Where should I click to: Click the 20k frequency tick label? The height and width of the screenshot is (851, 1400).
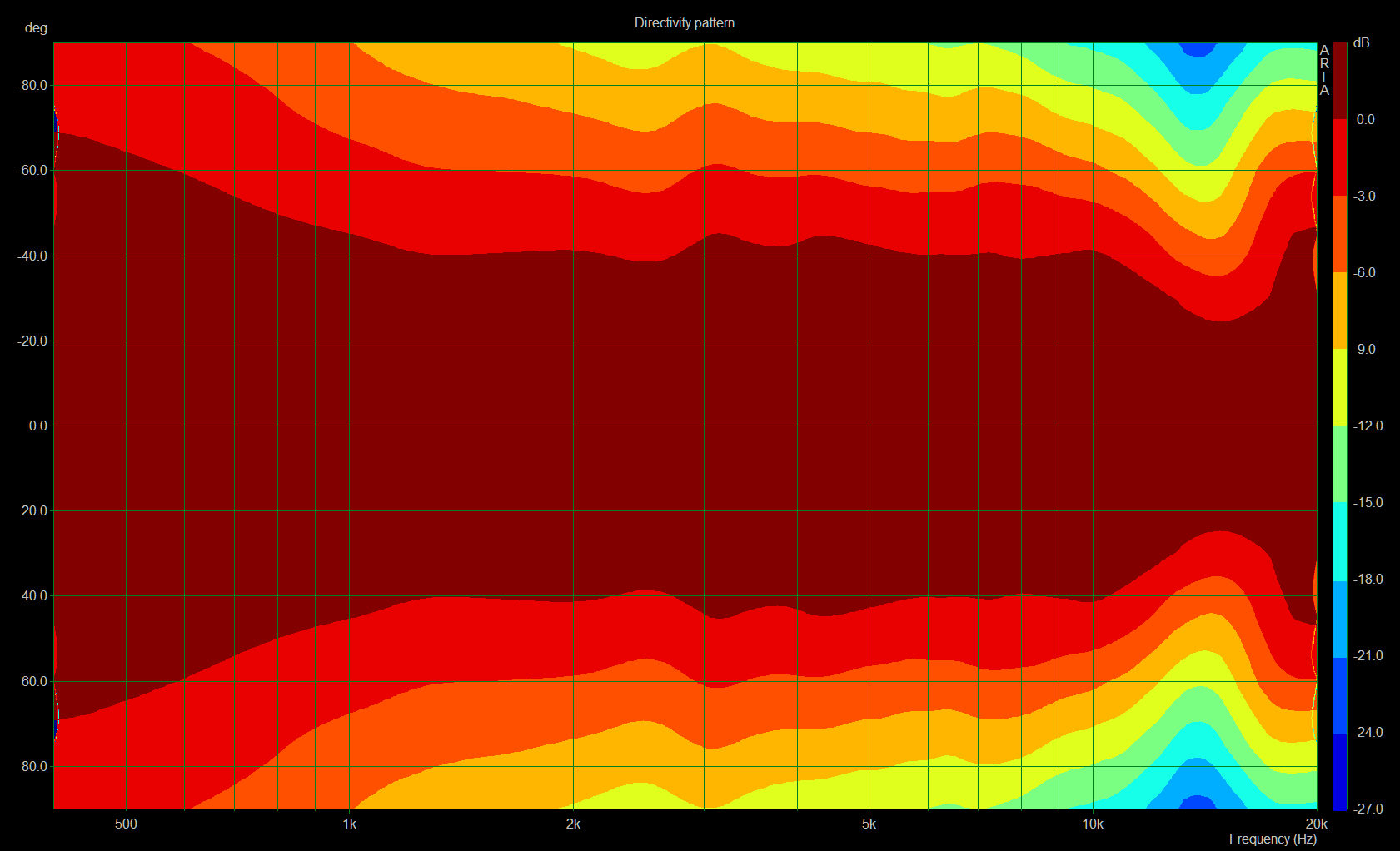click(x=1316, y=824)
